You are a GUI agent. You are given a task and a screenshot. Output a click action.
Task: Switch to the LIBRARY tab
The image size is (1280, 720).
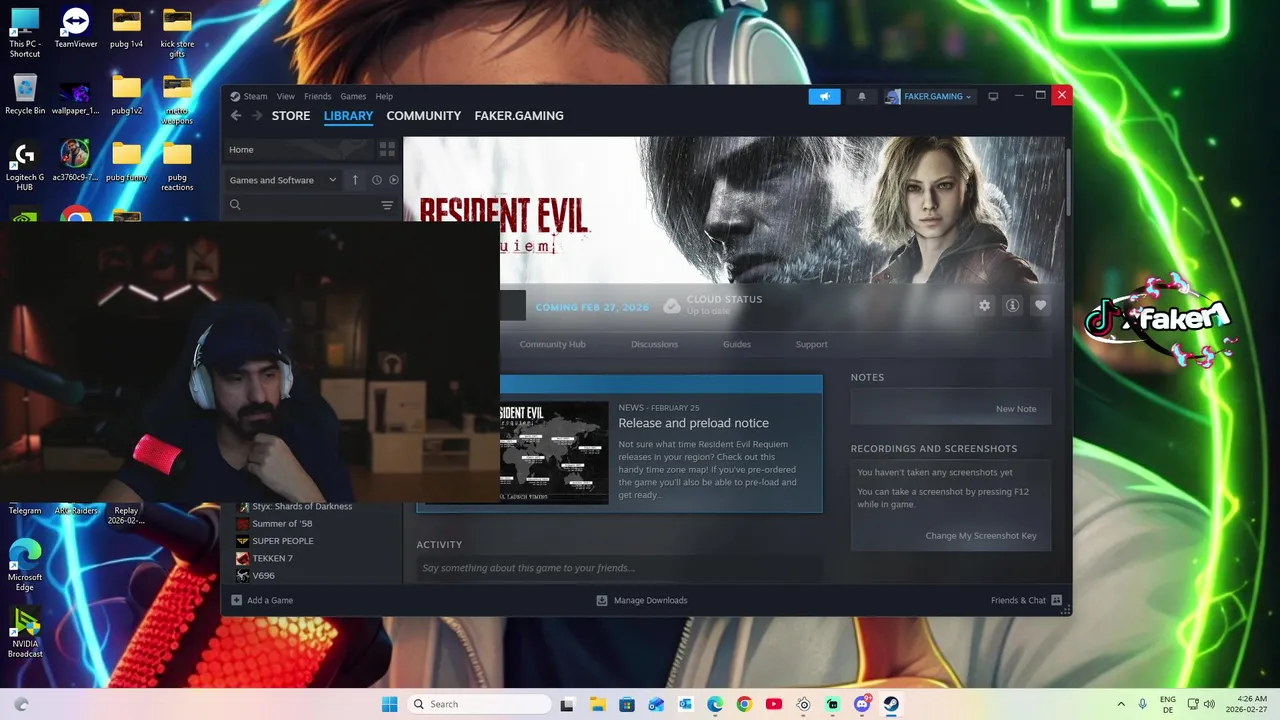(348, 116)
